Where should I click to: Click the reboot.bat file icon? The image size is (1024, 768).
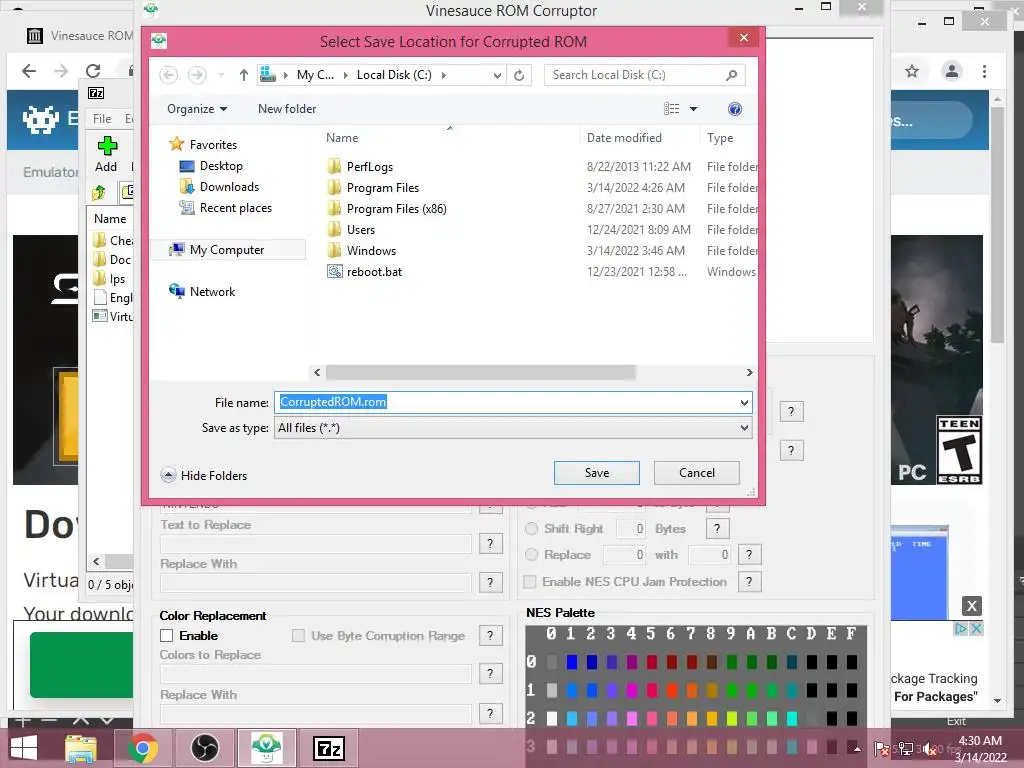(x=334, y=272)
